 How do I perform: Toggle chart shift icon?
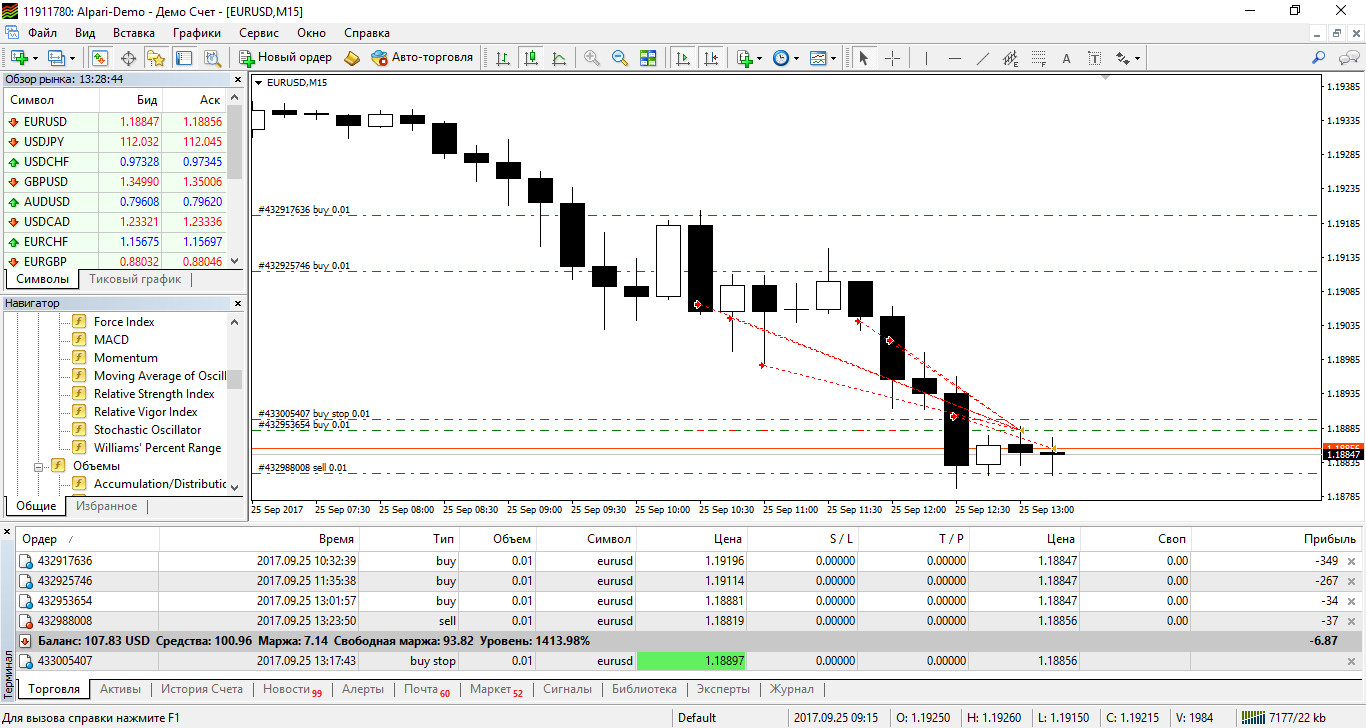pyautogui.click(x=712, y=58)
